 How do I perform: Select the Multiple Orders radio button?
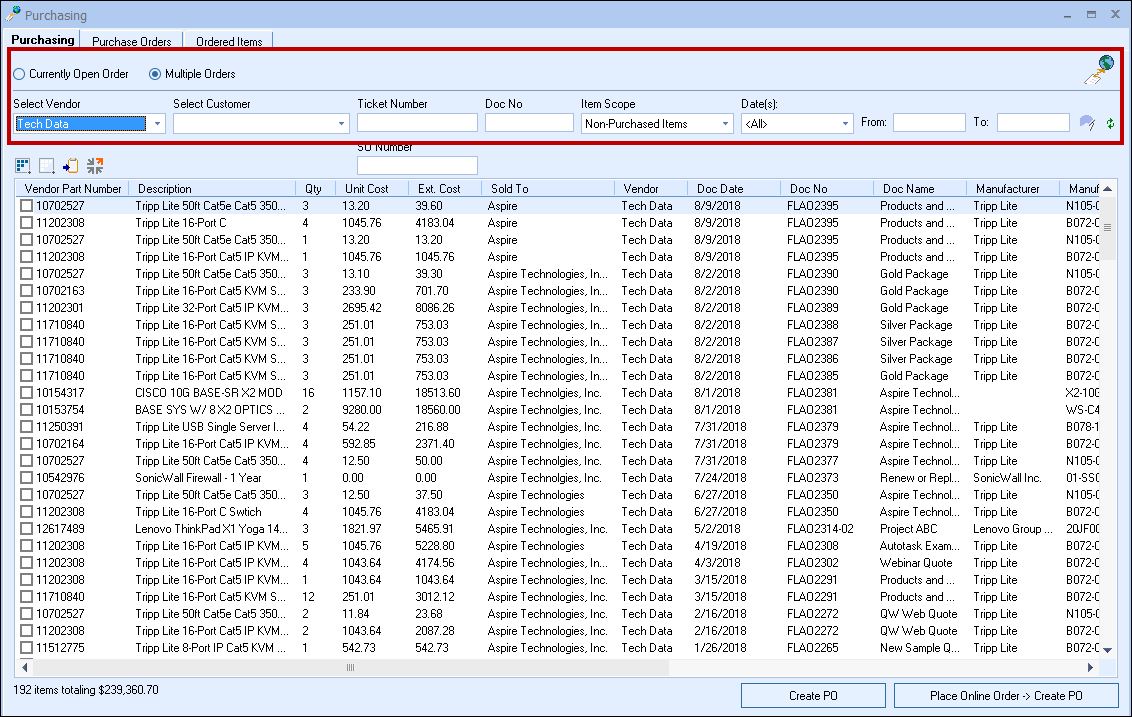click(155, 74)
